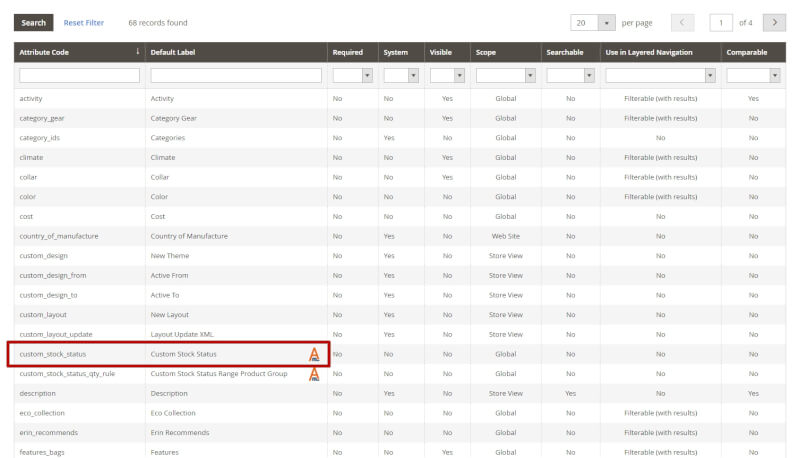Click the current page number field

click(x=721, y=22)
